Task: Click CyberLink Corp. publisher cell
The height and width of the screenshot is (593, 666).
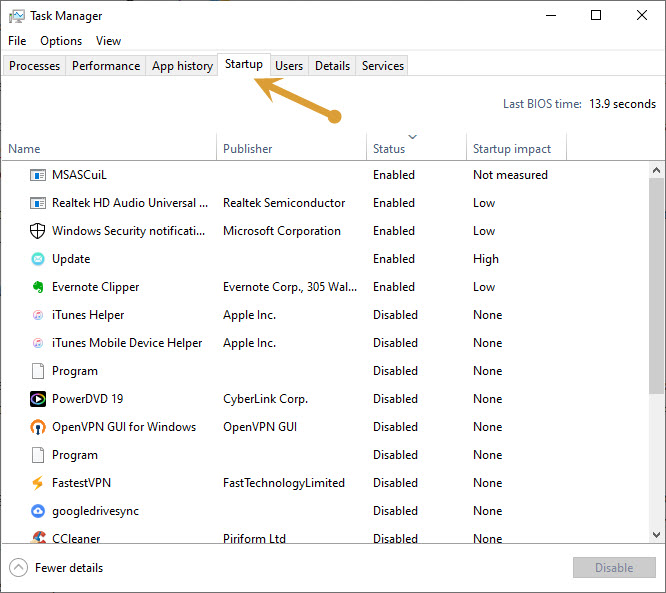Action: pyautogui.click(x=265, y=399)
